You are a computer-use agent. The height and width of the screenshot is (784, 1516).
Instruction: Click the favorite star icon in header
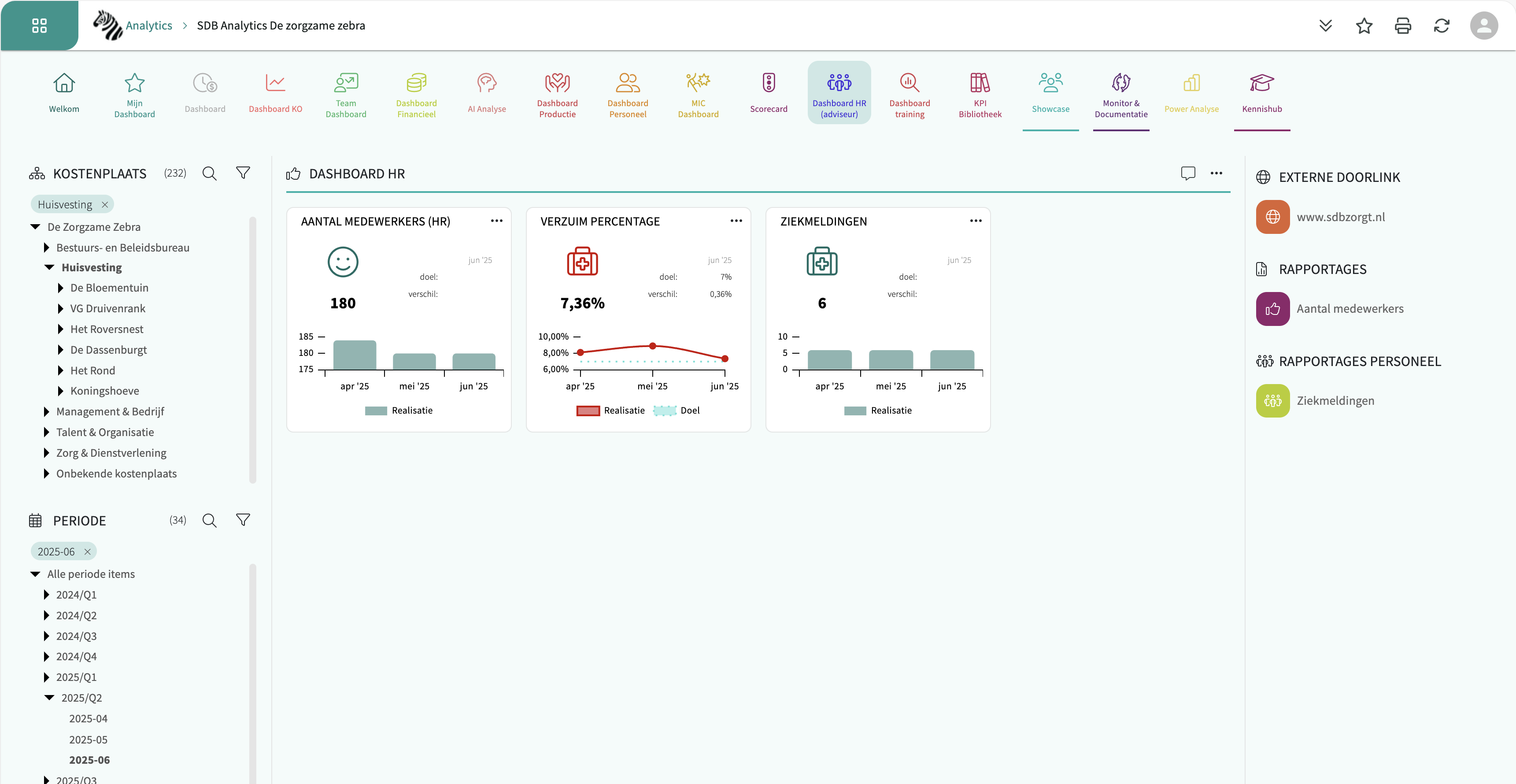click(x=1364, y=25)
